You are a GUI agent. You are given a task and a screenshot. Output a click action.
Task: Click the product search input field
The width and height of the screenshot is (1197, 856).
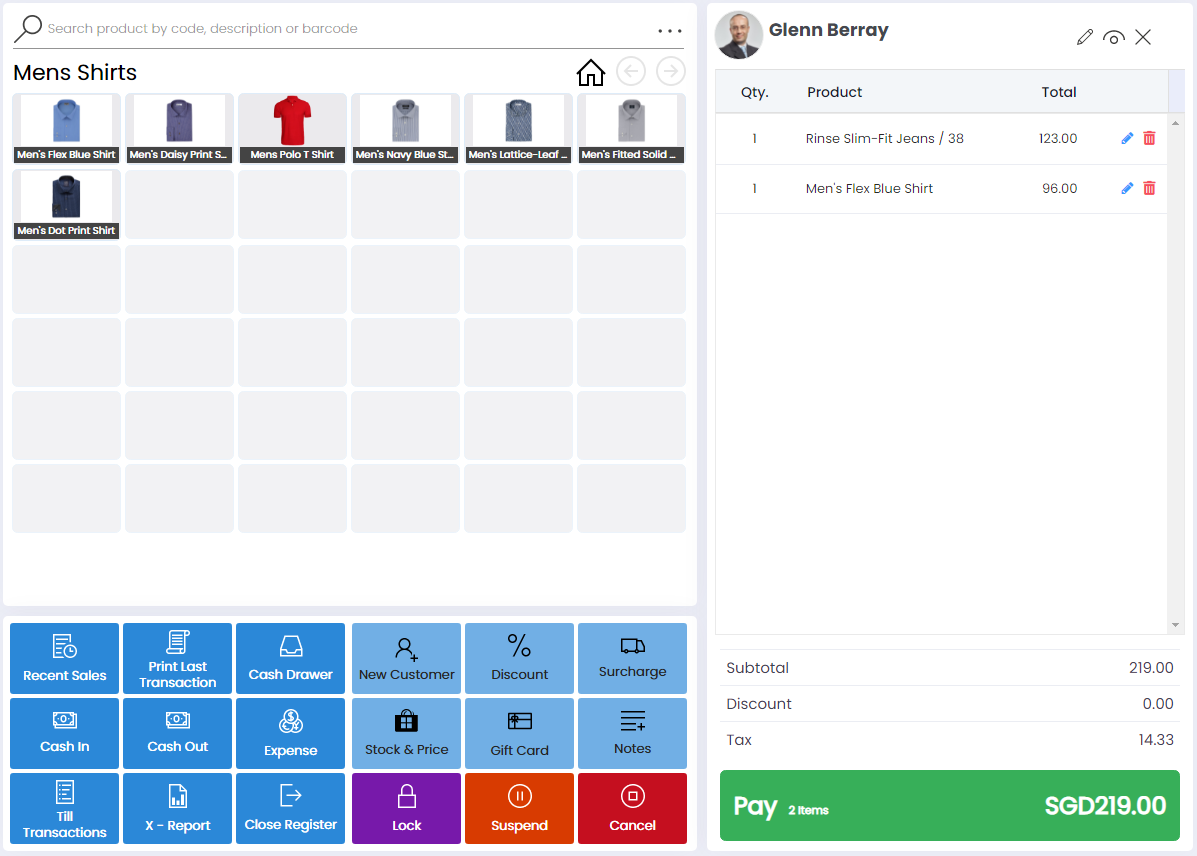(200, 28)
